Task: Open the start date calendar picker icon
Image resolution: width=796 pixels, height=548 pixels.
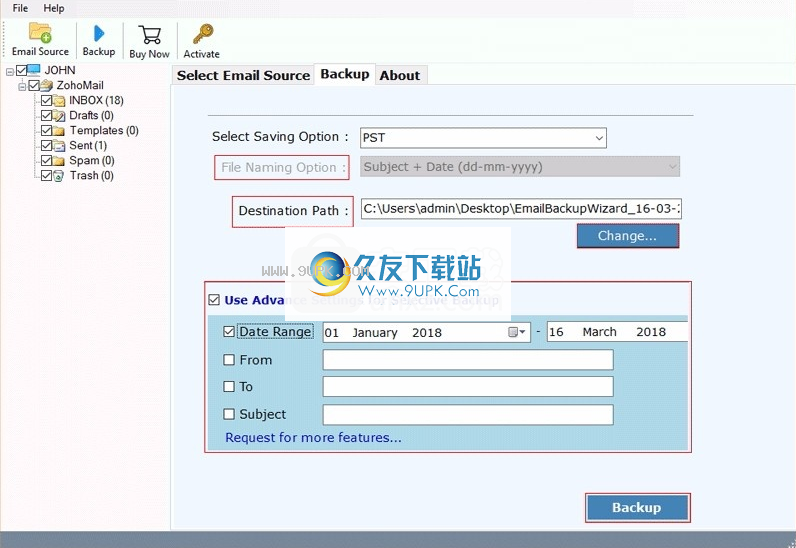Action: 516,332
